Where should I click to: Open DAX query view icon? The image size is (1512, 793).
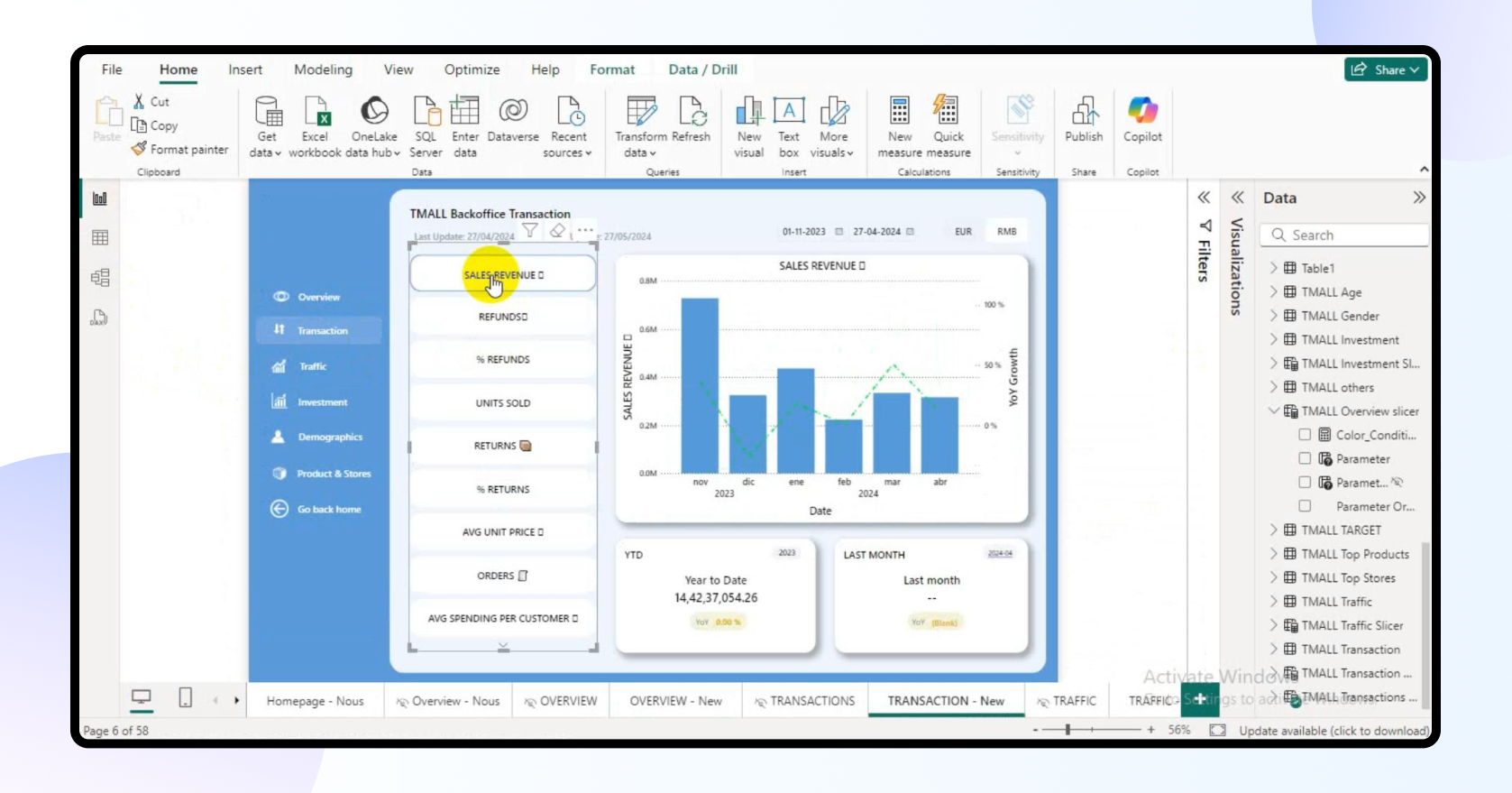[x=100, y=317]
